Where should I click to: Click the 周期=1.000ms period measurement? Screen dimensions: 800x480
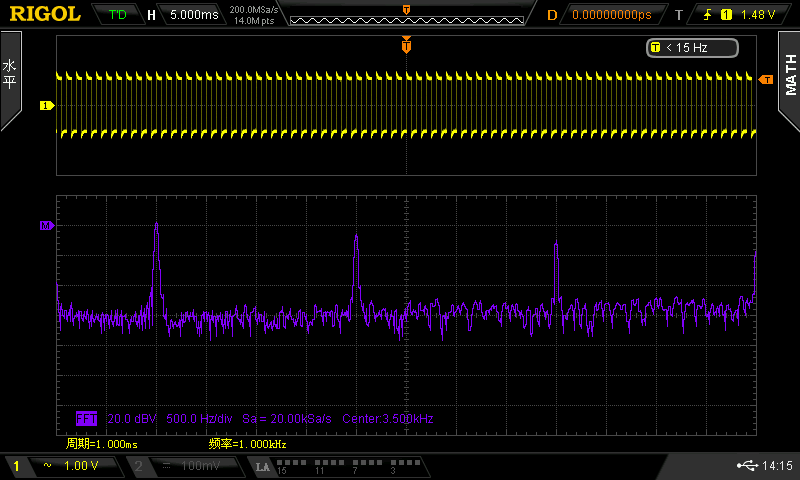click(x=100, y=443)
